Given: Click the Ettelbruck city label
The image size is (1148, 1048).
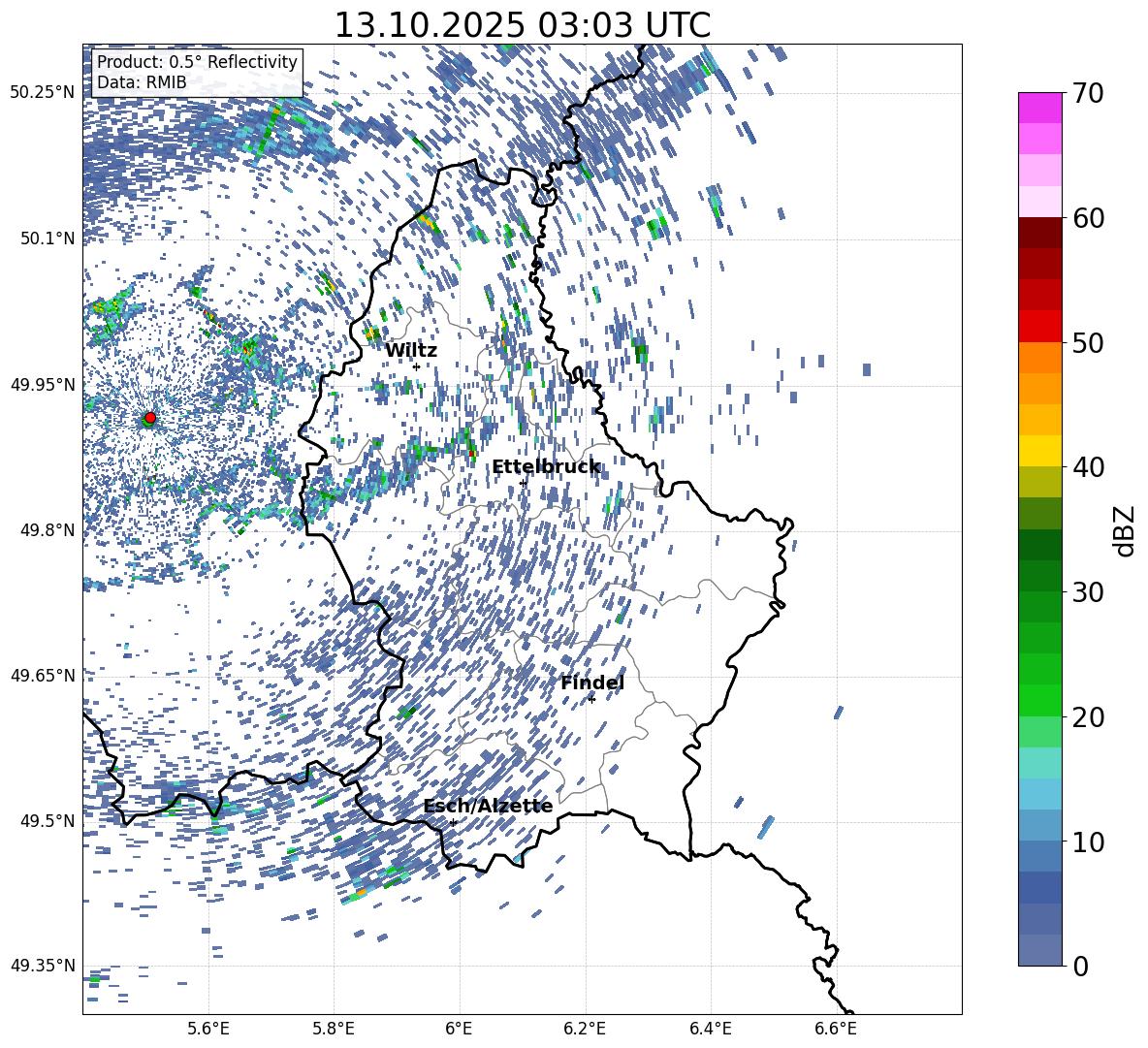Looking at the screenshot, I should pyautogui.click(x=546, y=467).
